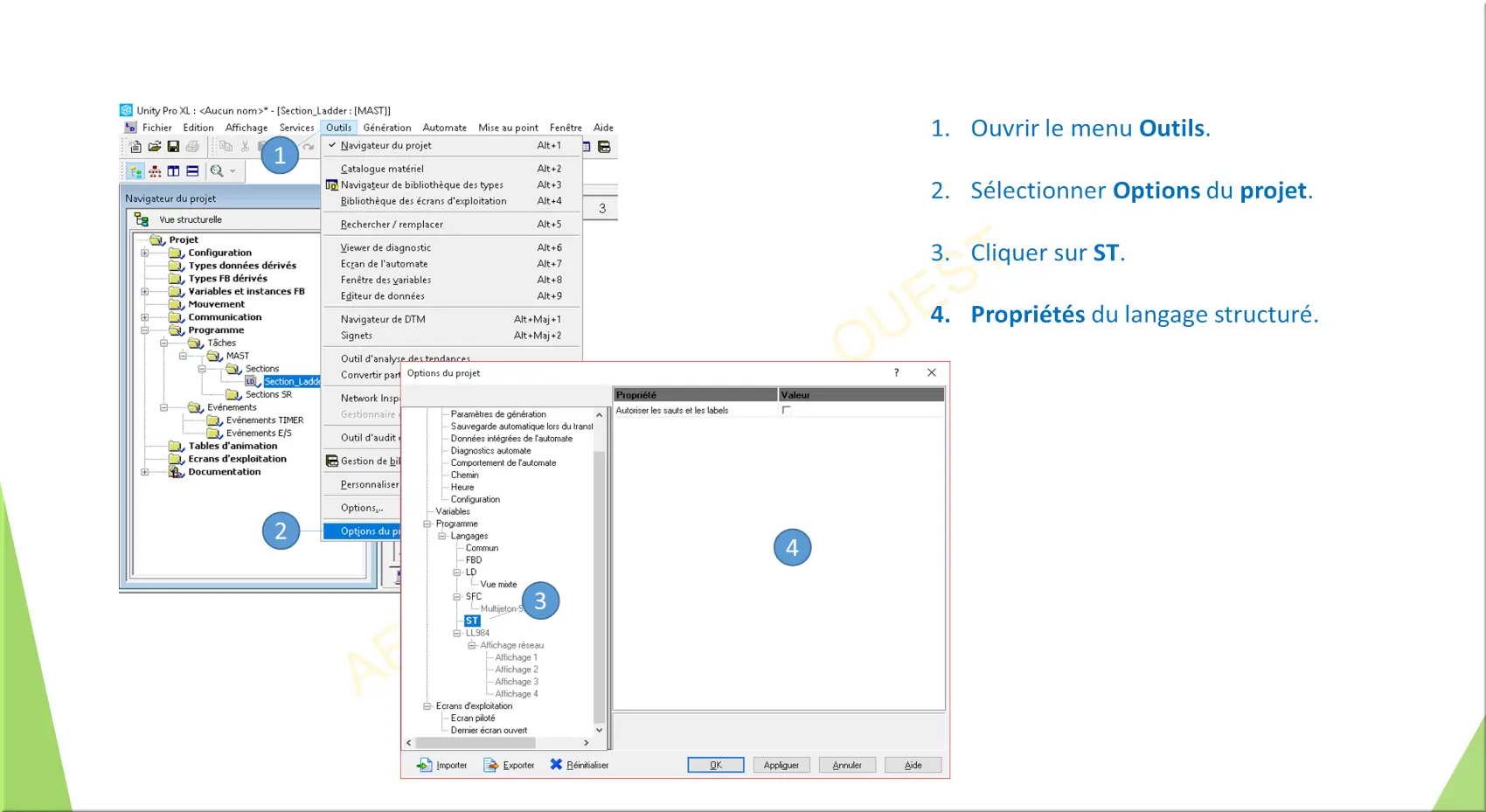Collapse Langages node in Options dialog
The height and width of the screenshot is (812, 1486).
(442, 536)
